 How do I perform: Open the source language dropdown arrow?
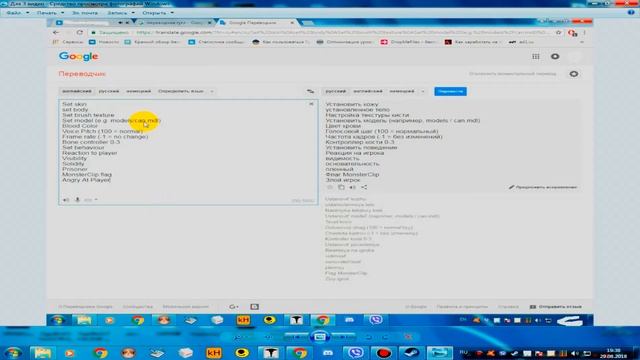212,91
